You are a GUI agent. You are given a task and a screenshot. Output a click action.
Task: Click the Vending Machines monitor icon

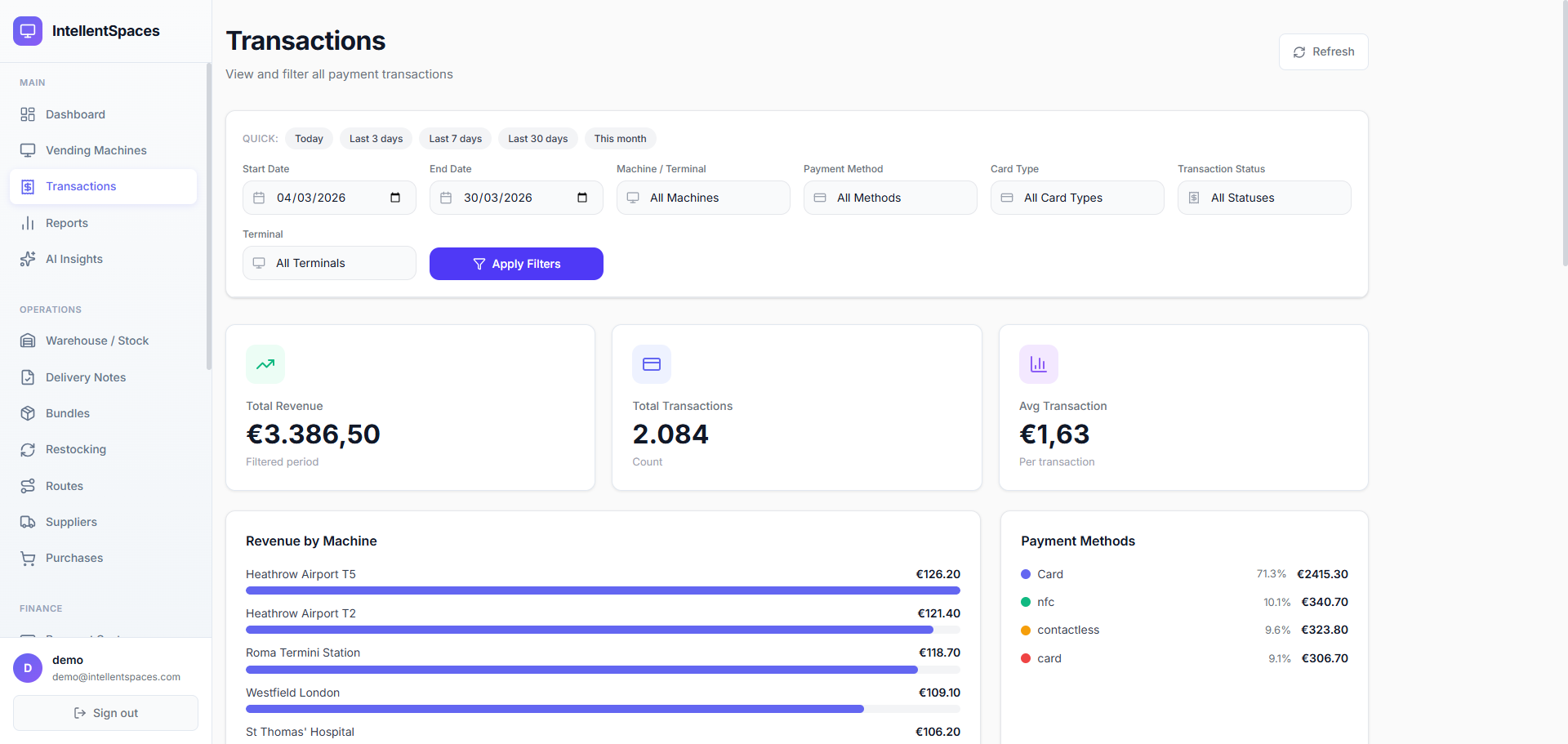pos(28,150)
